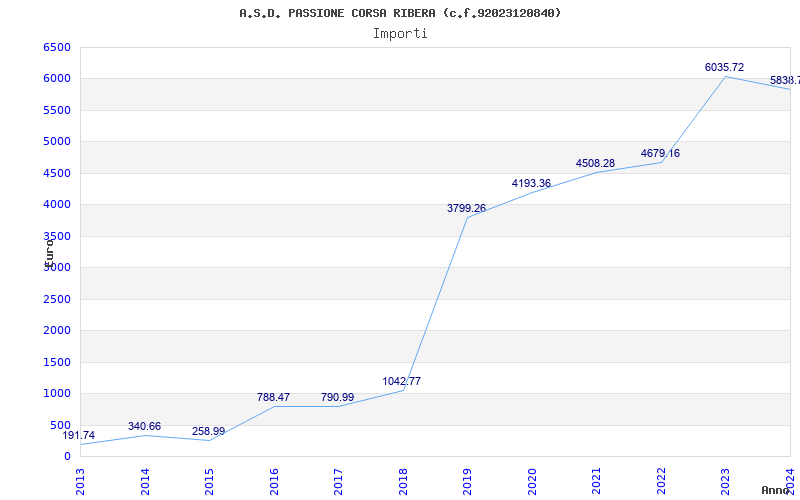
Task: Click the 4679.16 data label
Action: (x=660, y=154)
